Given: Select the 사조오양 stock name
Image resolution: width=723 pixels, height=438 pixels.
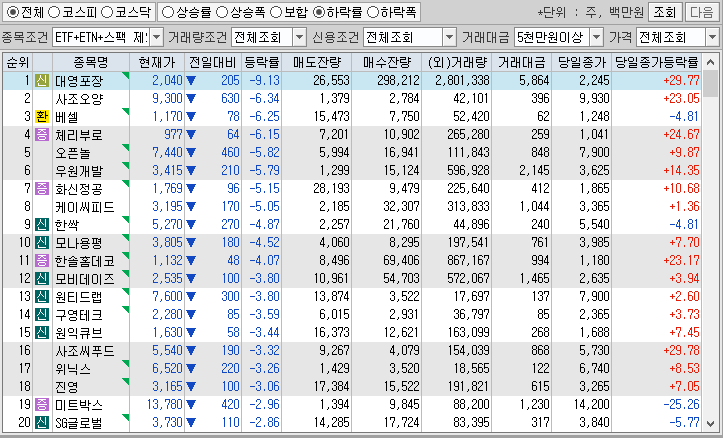Looking at the screenshot, I should [x=79, y=99].
